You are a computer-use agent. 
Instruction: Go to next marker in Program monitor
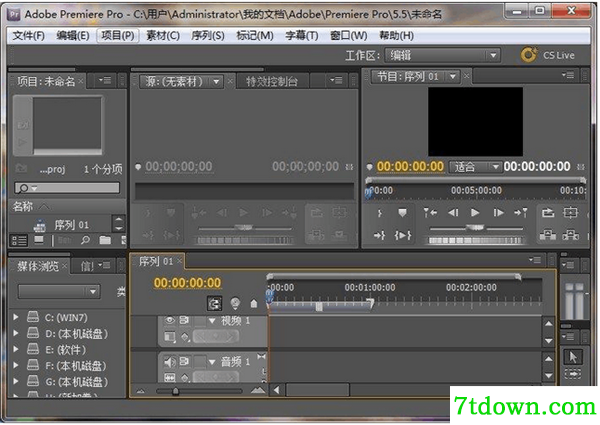pos(521,212)
